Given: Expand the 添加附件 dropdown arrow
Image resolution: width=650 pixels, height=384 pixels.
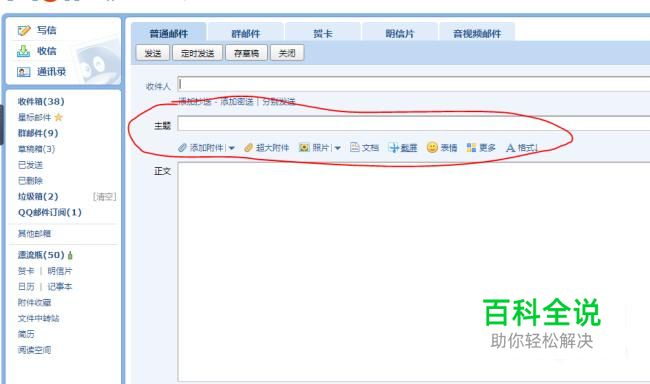Looking at the screenshot, I should (231, 148).
